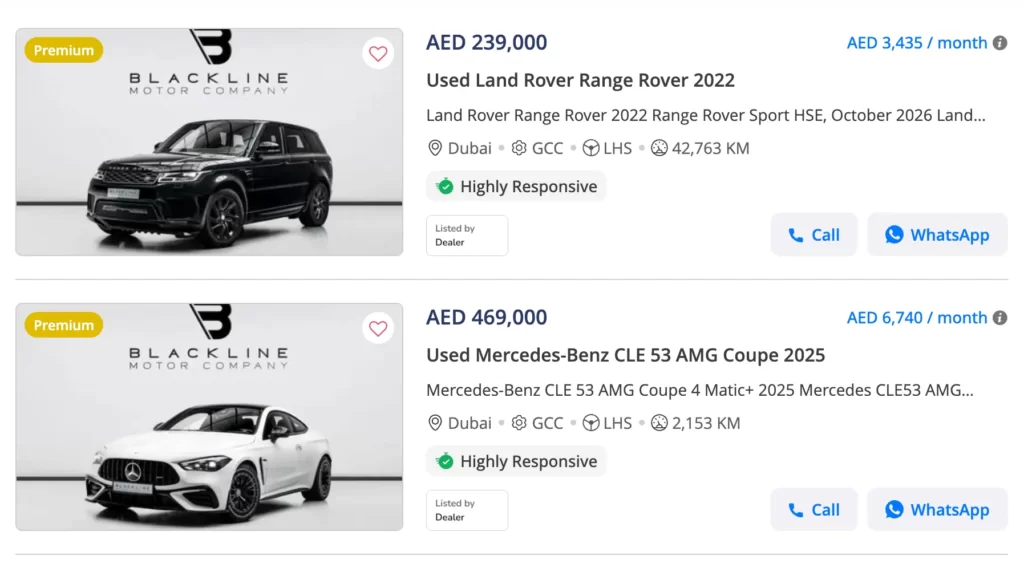Call the dealer for the Range Rover

click(814, 235)
